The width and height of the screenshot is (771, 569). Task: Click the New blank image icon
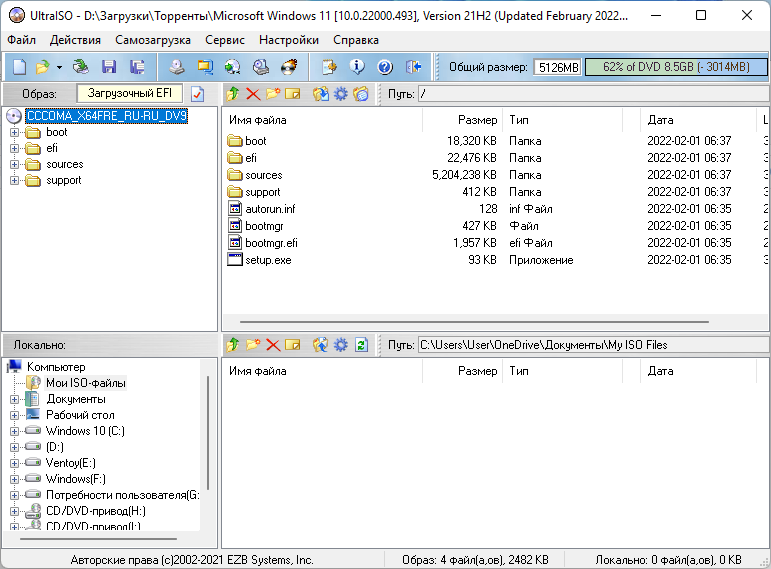19,67
